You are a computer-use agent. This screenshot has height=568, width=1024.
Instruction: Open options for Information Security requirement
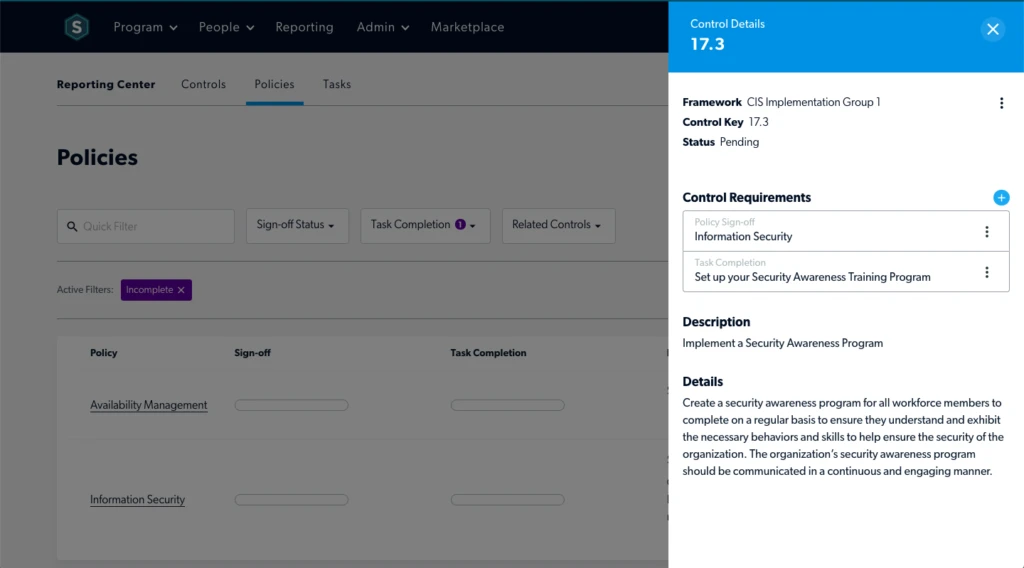pos(986,232)
